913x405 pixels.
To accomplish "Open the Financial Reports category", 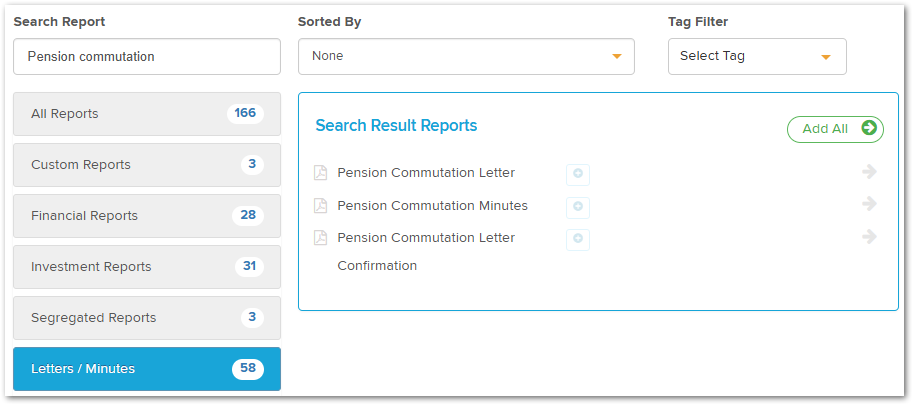I will click(x=147, y=216).
